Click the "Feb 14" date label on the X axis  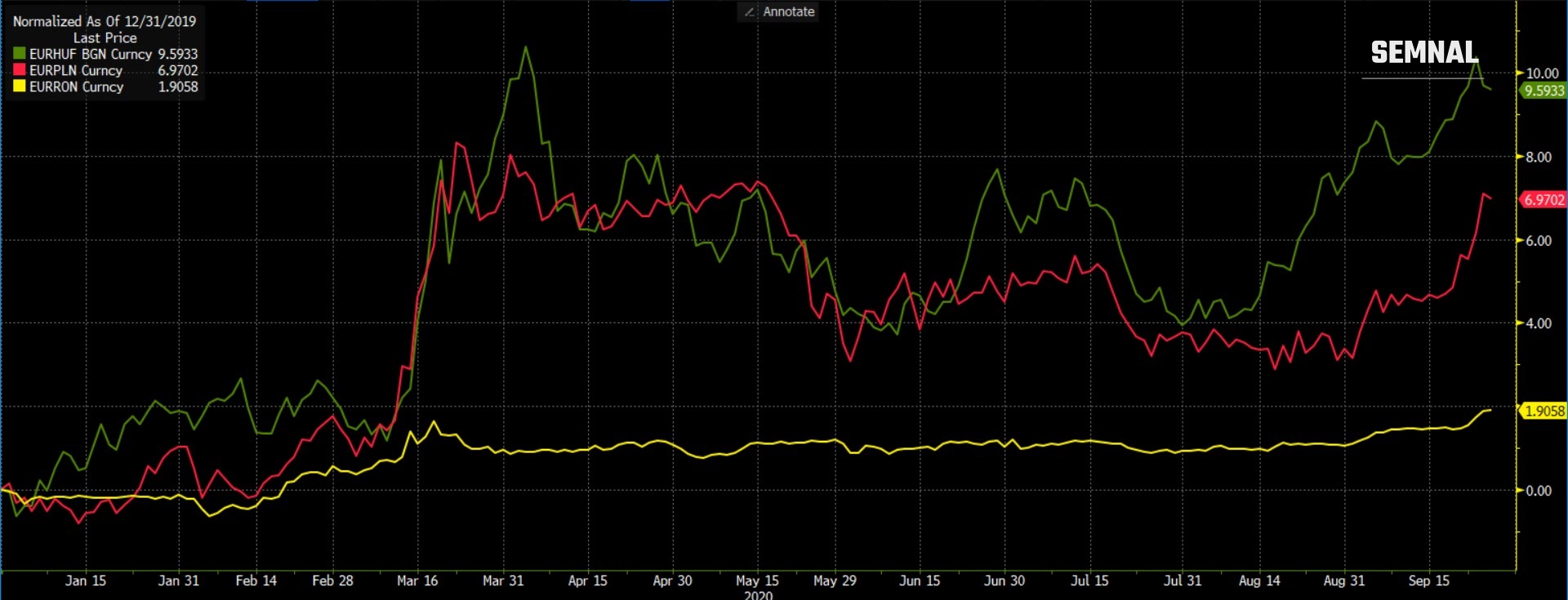[256, 580]
